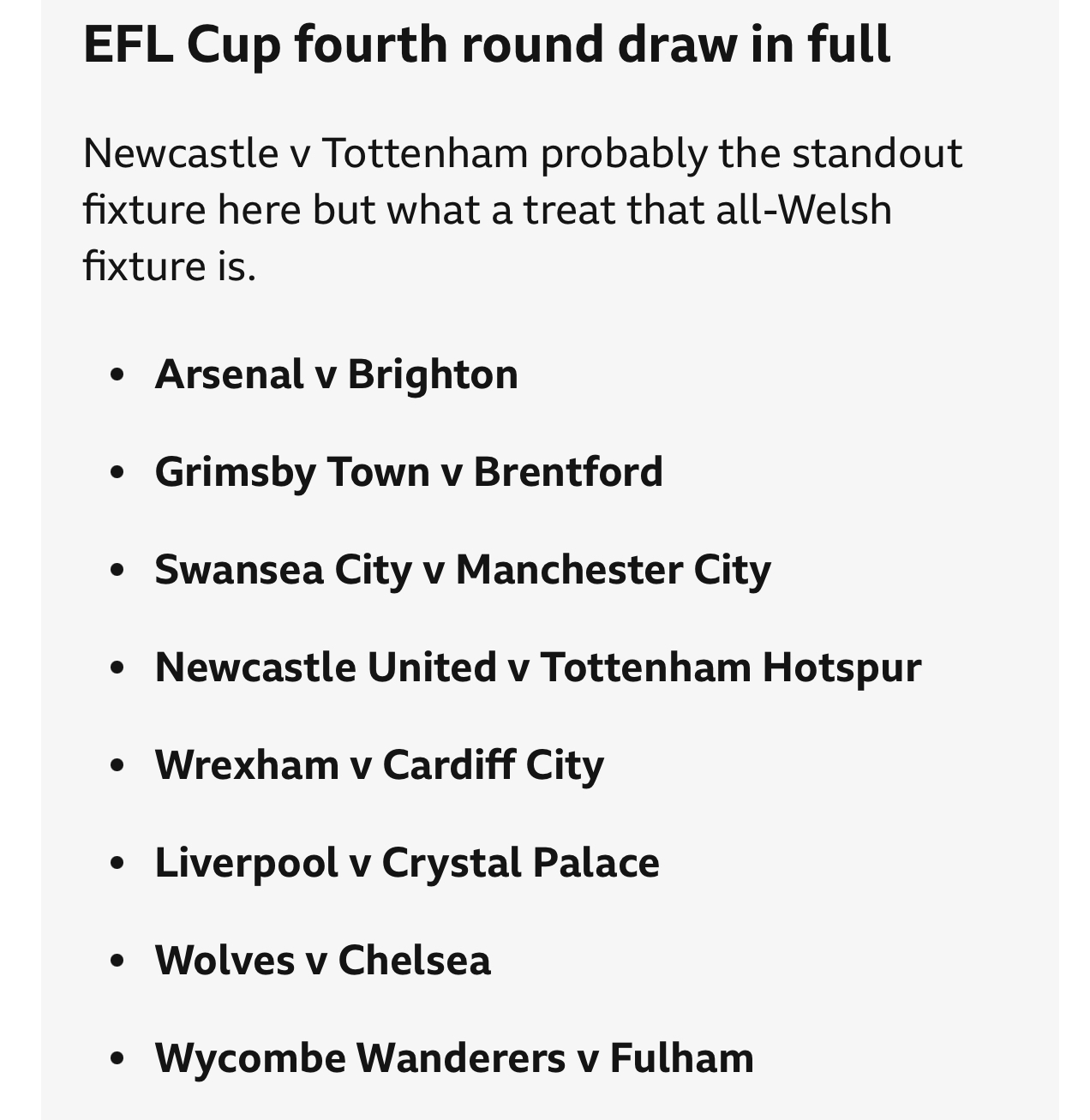
Task: Click the Grimsby Town v Brentford fixture
Action: tap(409, 473)
